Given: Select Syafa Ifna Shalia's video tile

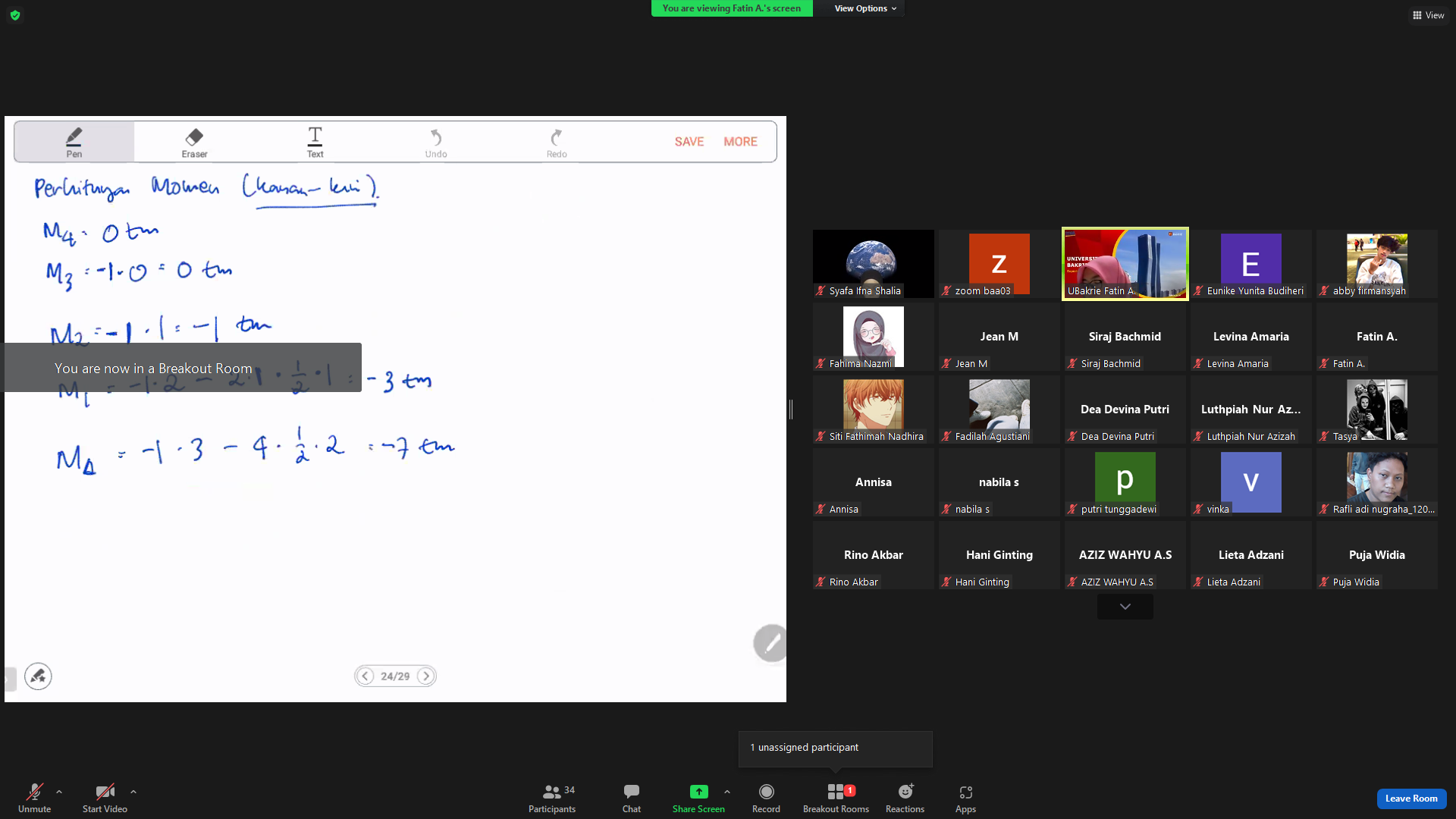Looking at the screenshot, I should tap(874, 264).
